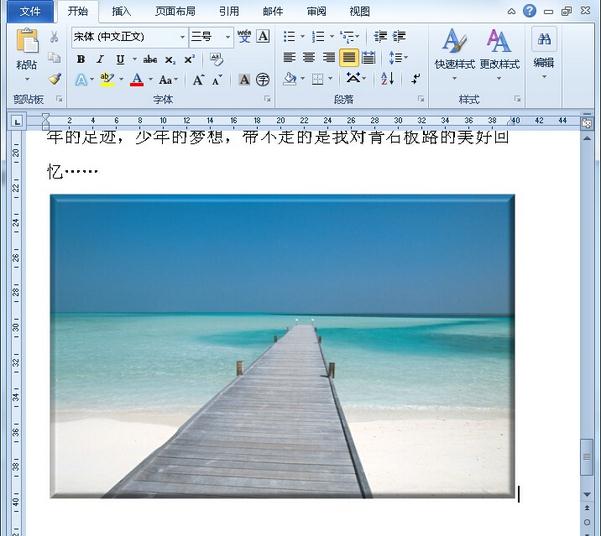Switch to the 页面布局 tab

point(176,11)
